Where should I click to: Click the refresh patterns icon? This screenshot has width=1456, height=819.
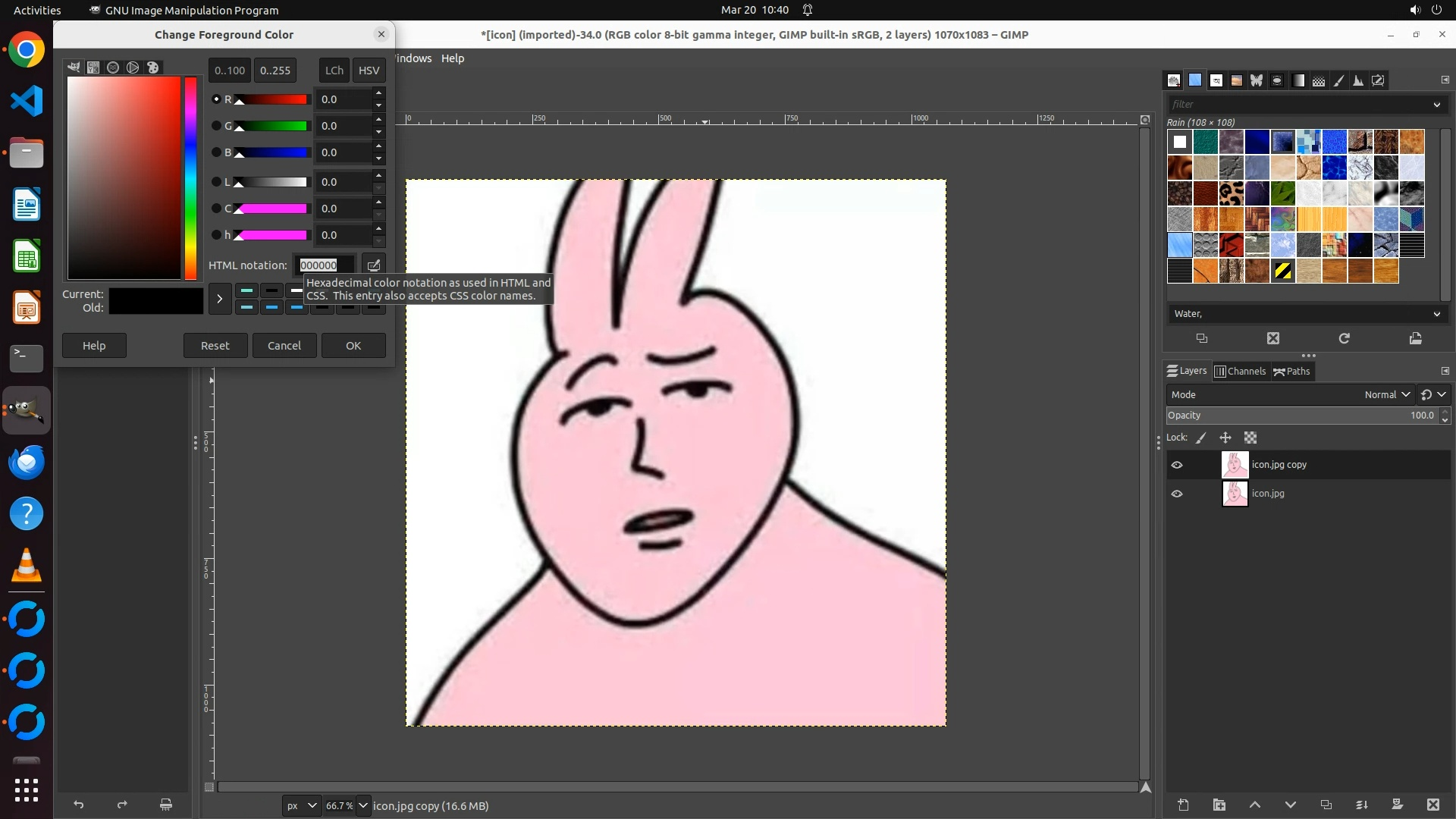click(1344, 338)
